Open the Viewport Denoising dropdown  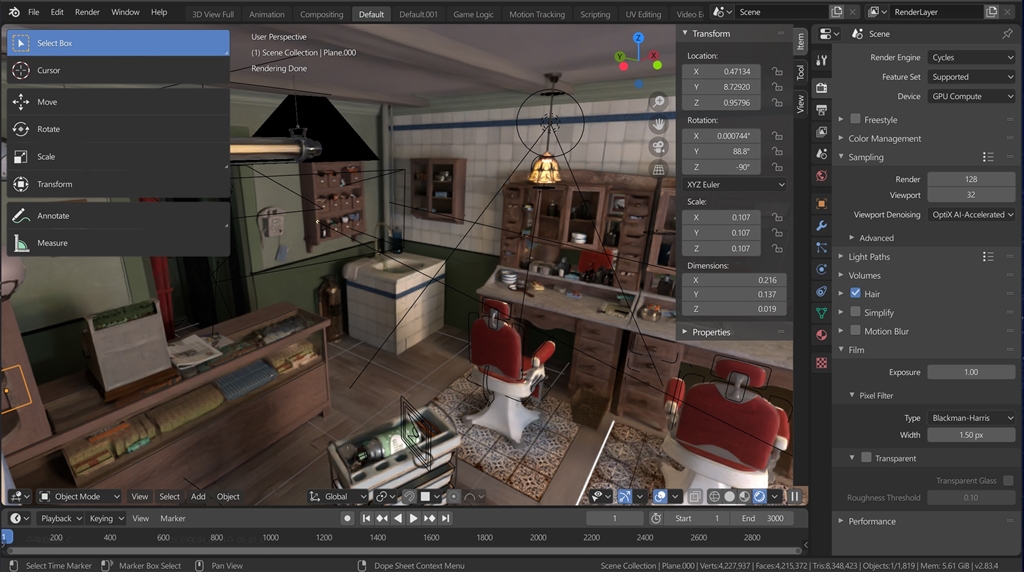click(971, 215)
